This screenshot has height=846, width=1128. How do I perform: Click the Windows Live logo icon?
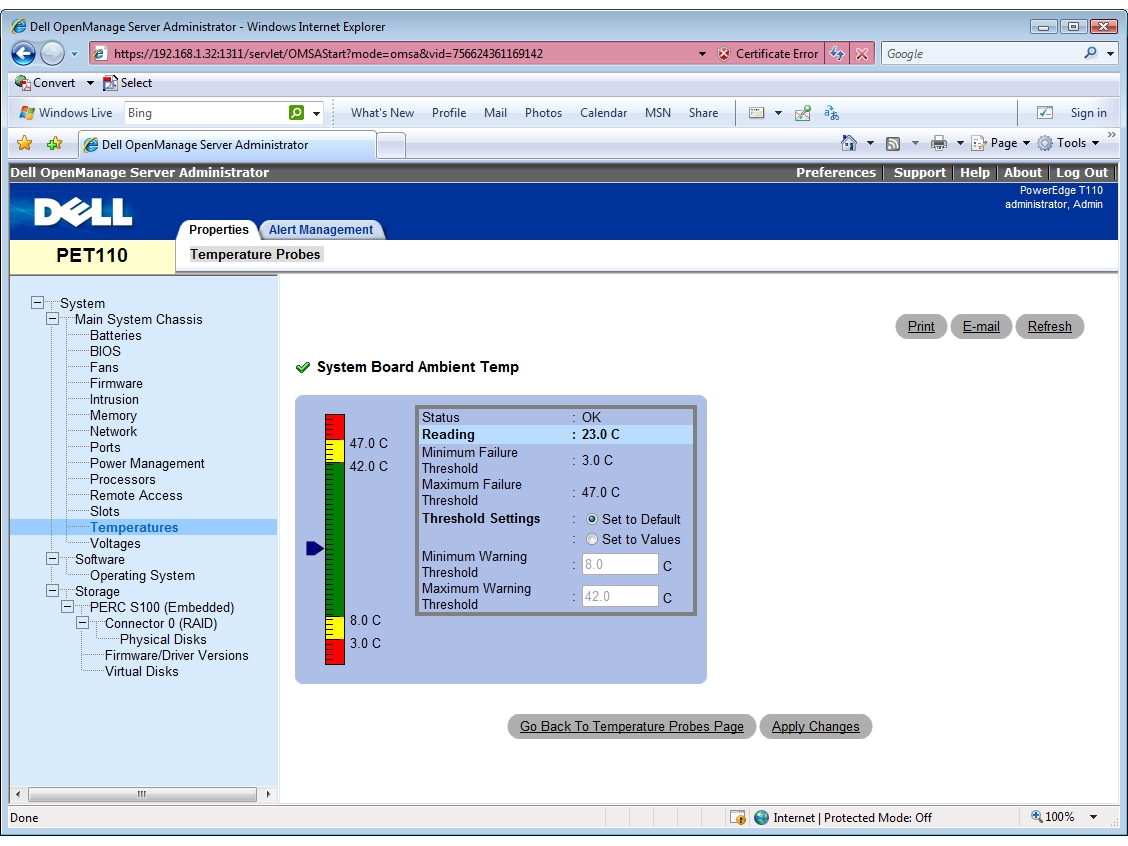point(27,113)
